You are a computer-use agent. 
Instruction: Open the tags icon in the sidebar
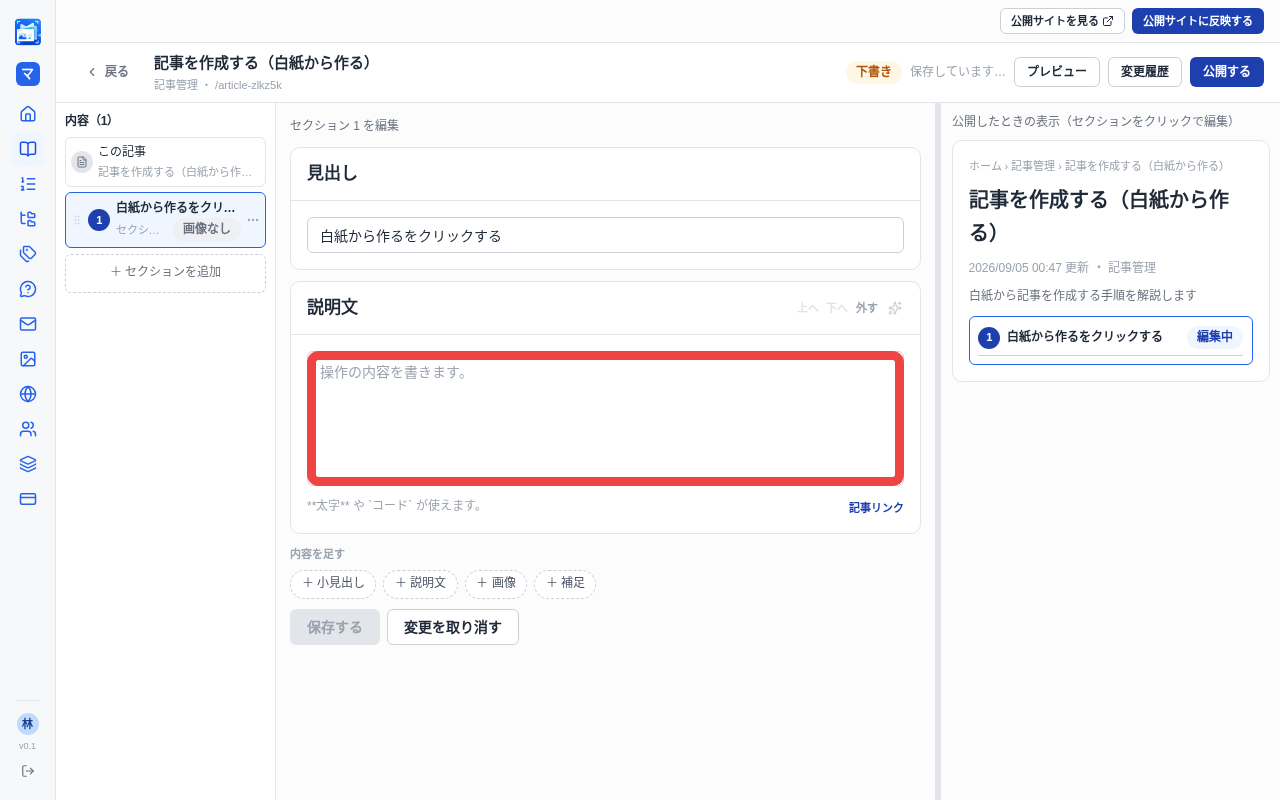point(28,254)
